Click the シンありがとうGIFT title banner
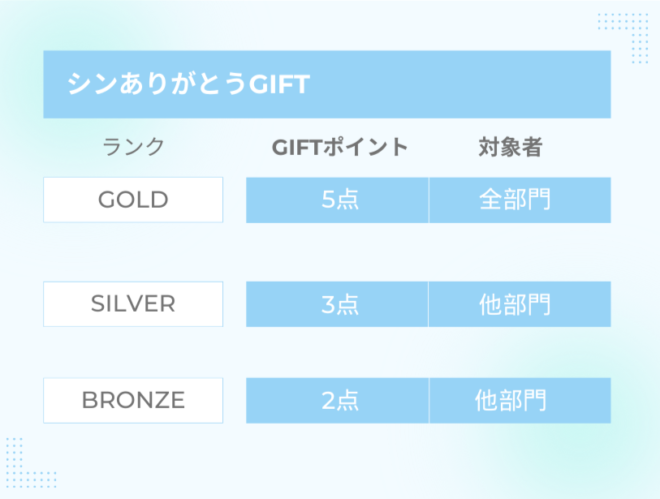 [327, 84]
